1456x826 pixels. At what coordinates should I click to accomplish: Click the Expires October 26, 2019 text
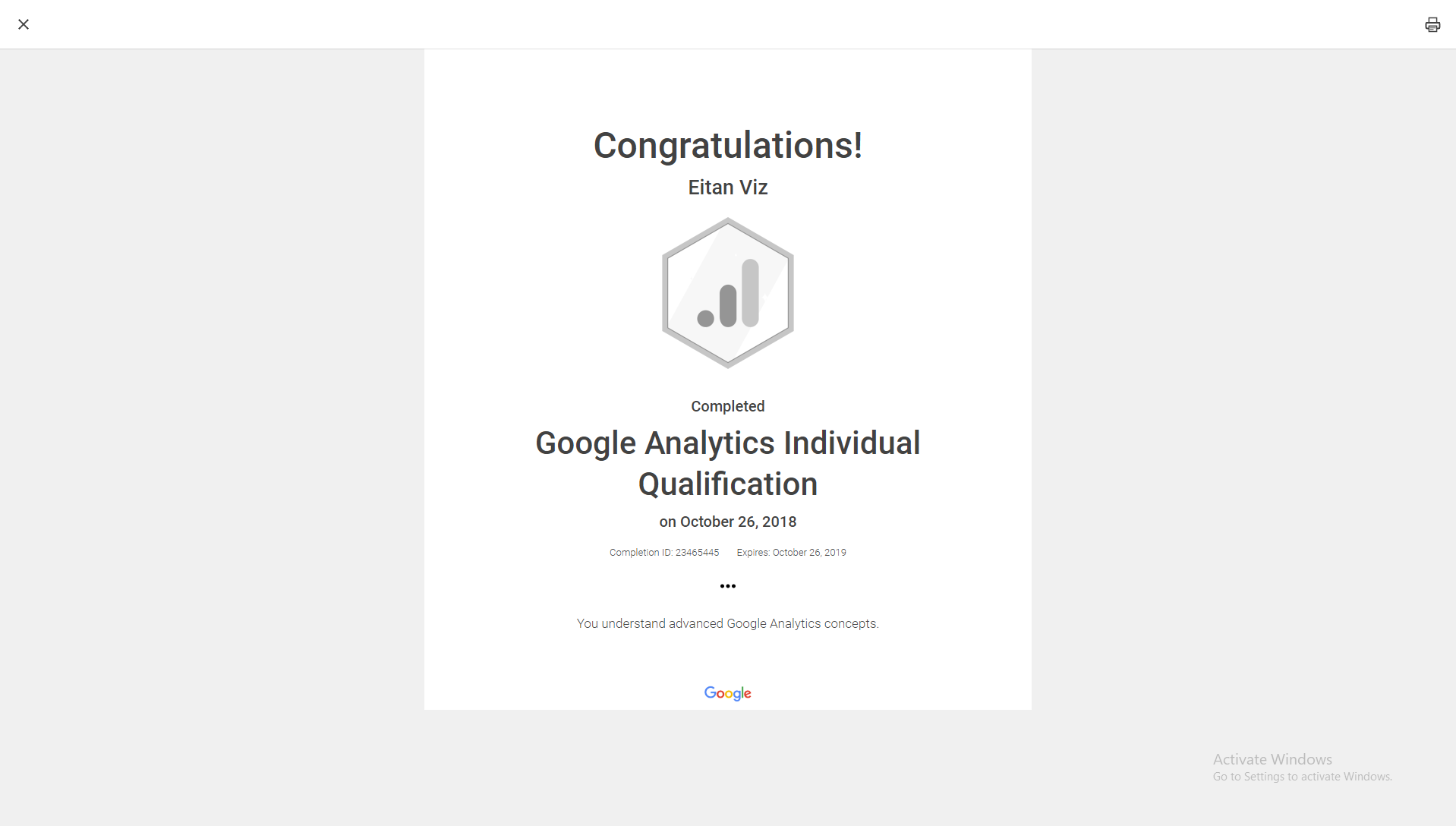coord(791,553)
